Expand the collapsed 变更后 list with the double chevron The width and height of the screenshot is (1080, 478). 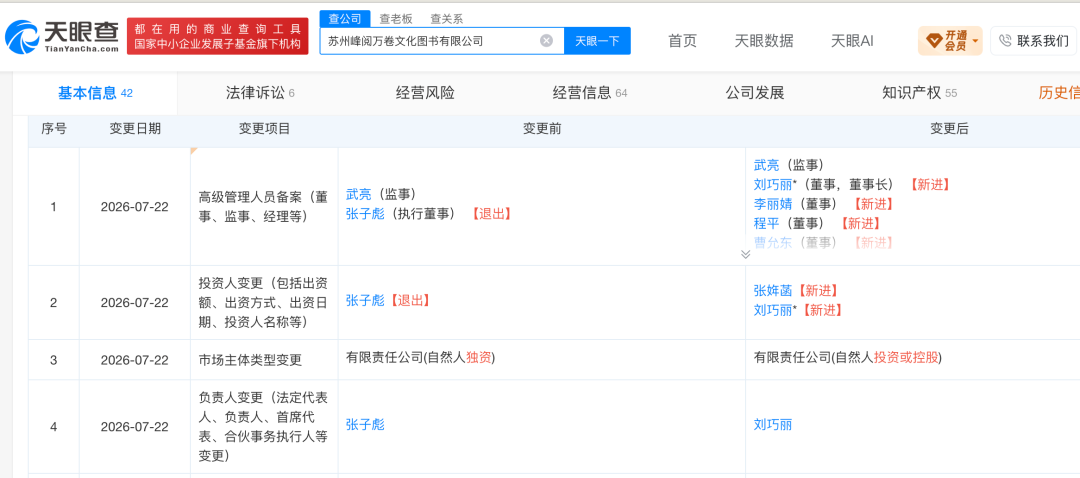tap(745, 254)
